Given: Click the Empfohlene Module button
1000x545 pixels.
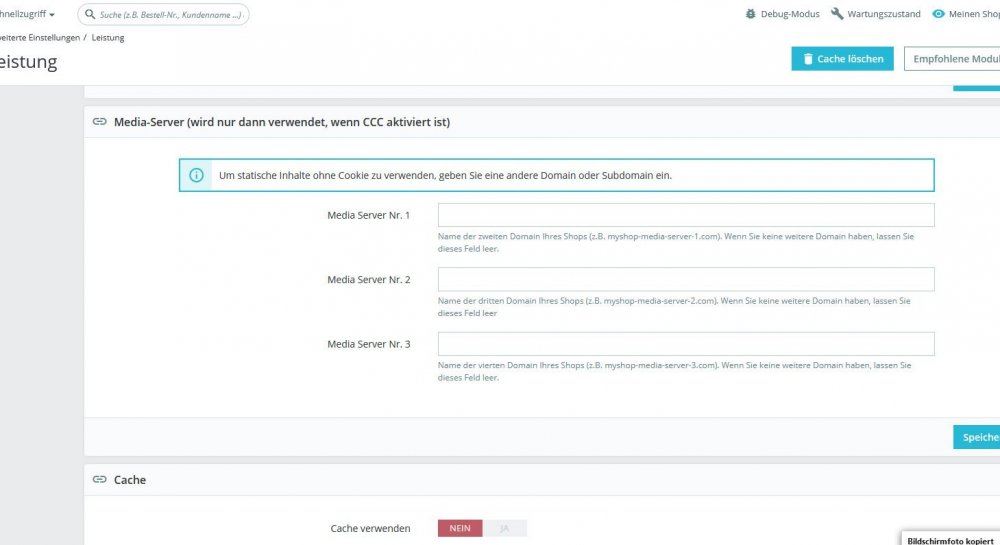Looking at the screenshot, I should click(952, 59).
